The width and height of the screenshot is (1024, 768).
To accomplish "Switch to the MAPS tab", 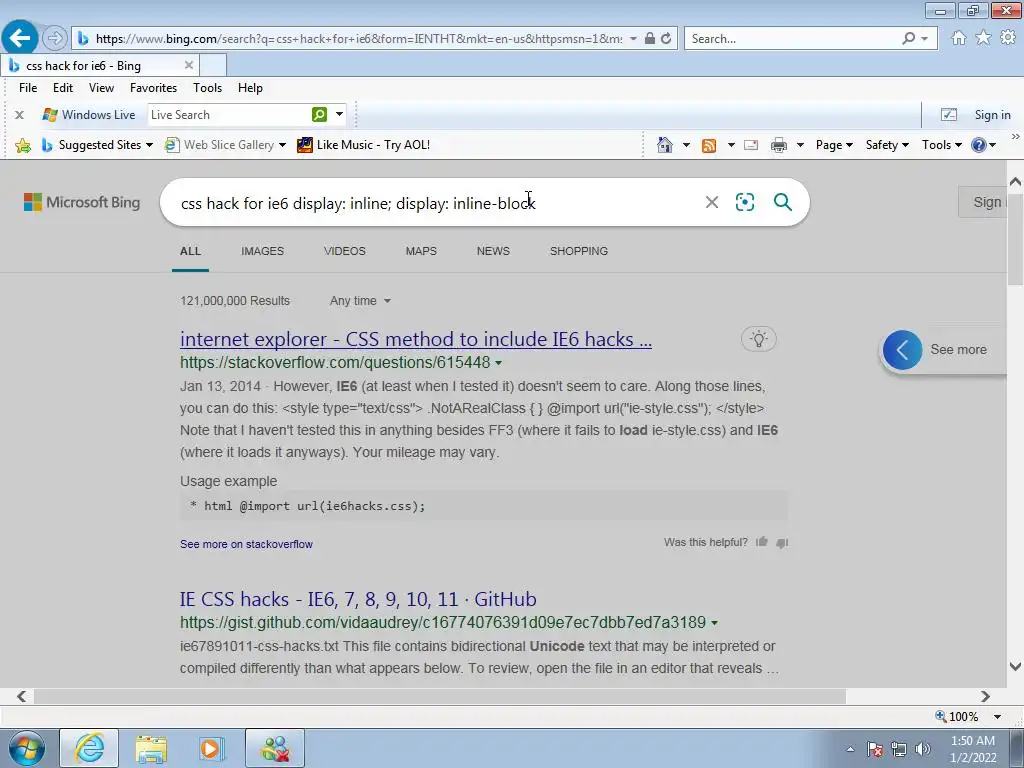I will [x=421, y=251].
